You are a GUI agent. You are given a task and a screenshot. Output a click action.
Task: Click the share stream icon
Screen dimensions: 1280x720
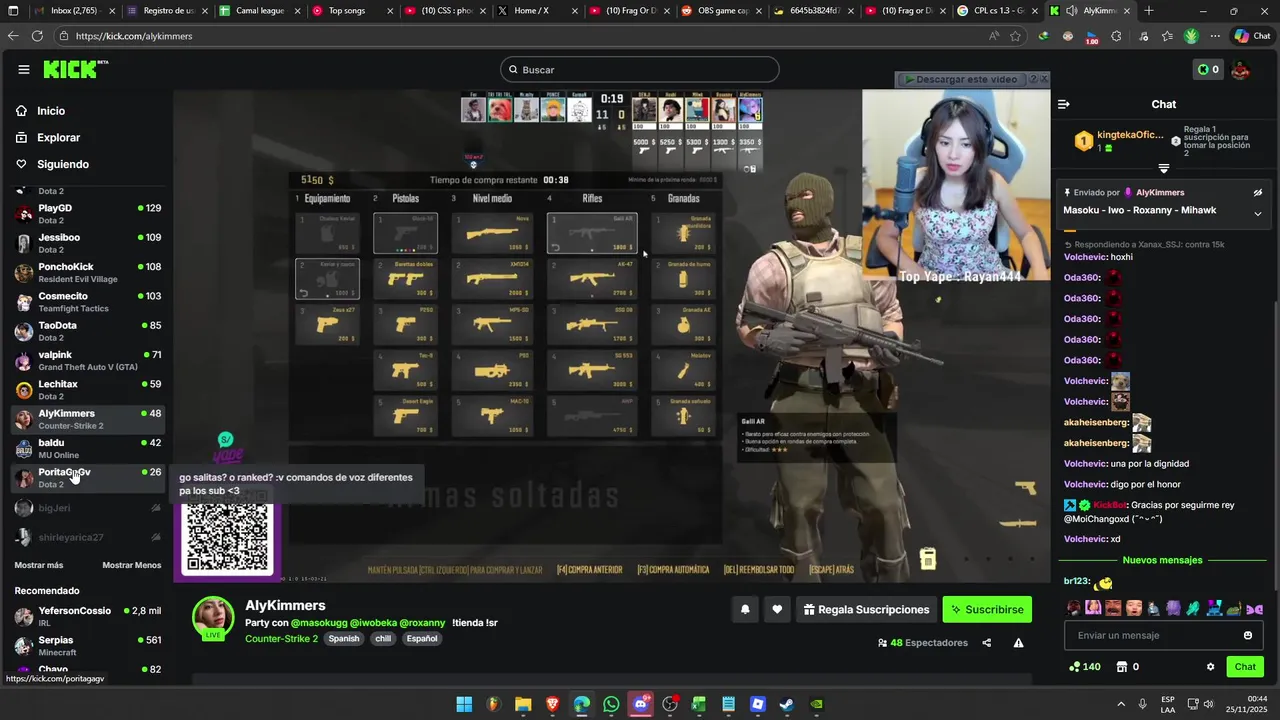click(987, 643)
